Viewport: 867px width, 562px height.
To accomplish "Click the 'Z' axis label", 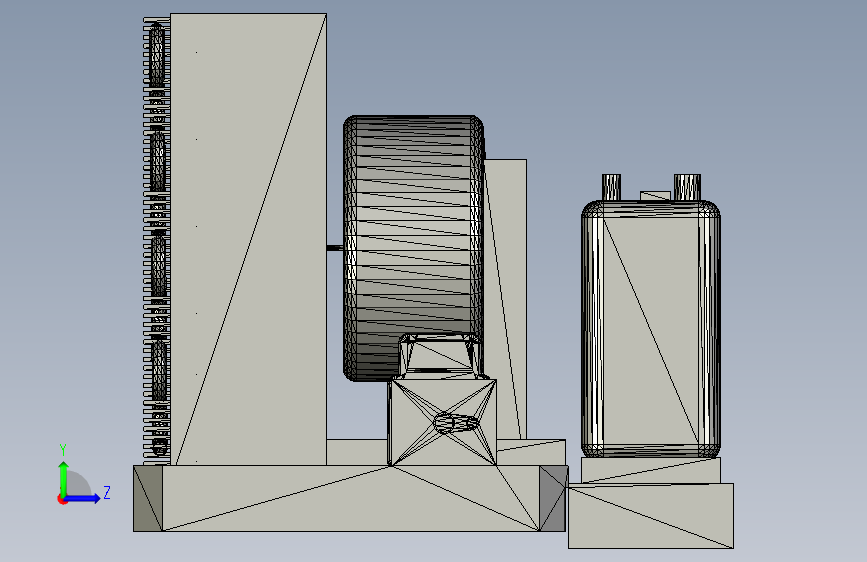I will tap(107, 492).
